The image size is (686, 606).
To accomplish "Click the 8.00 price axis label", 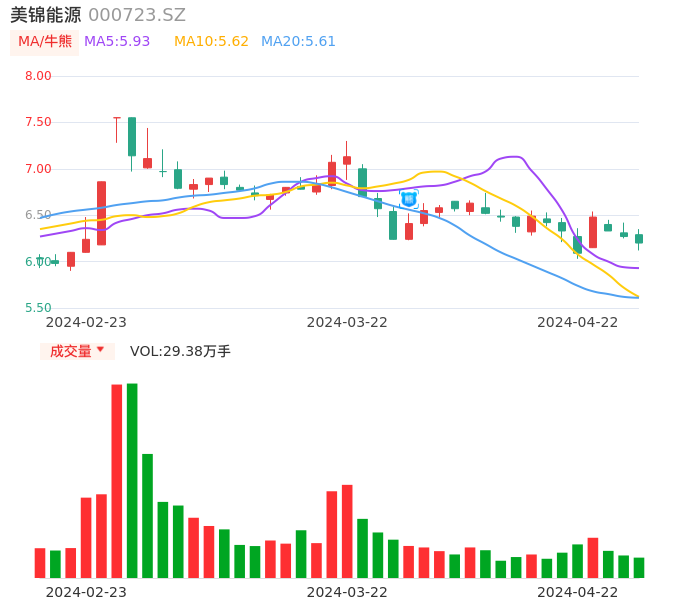I will point(38,76).
